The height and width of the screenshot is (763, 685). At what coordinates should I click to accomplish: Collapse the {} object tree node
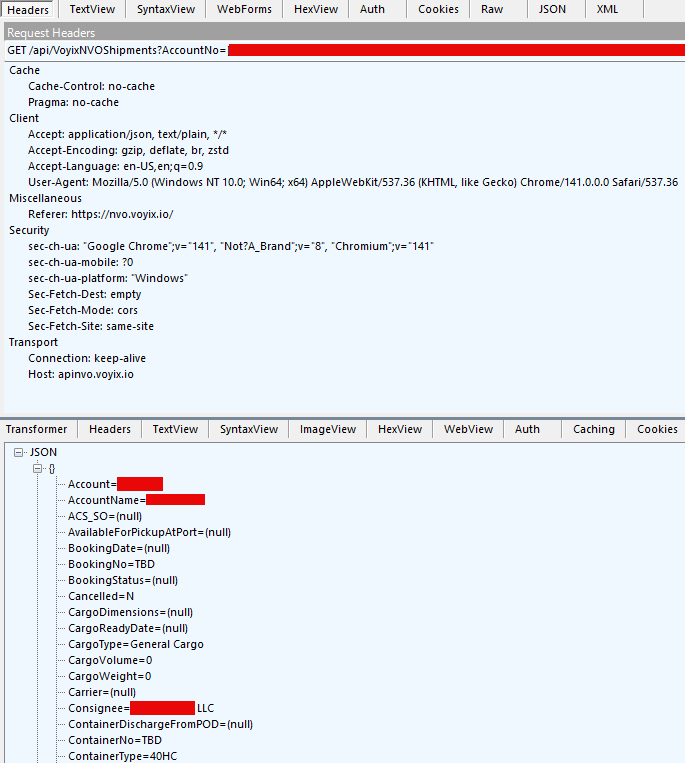click(38, 468)
